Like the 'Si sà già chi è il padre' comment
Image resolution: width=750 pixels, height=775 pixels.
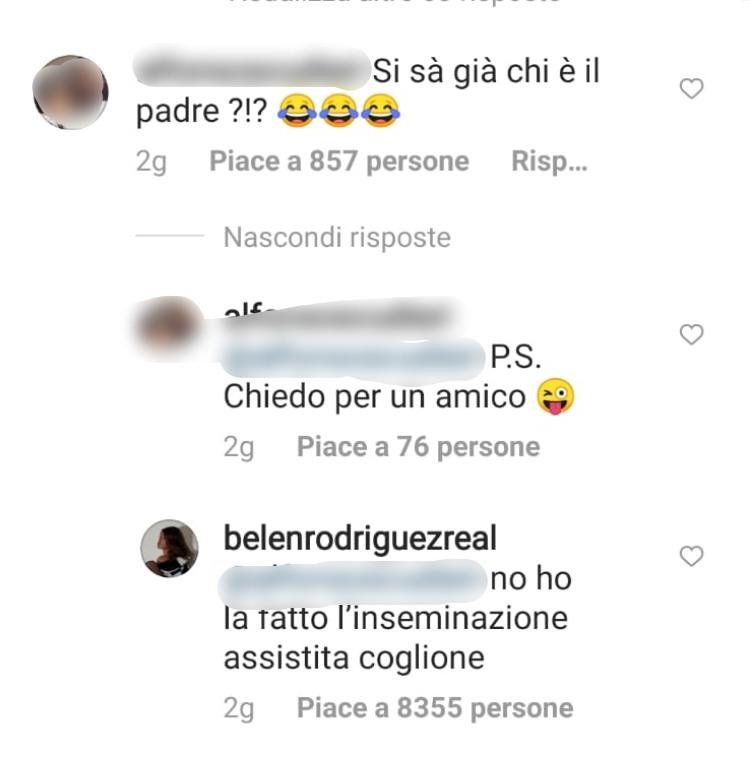pos(691,88)
